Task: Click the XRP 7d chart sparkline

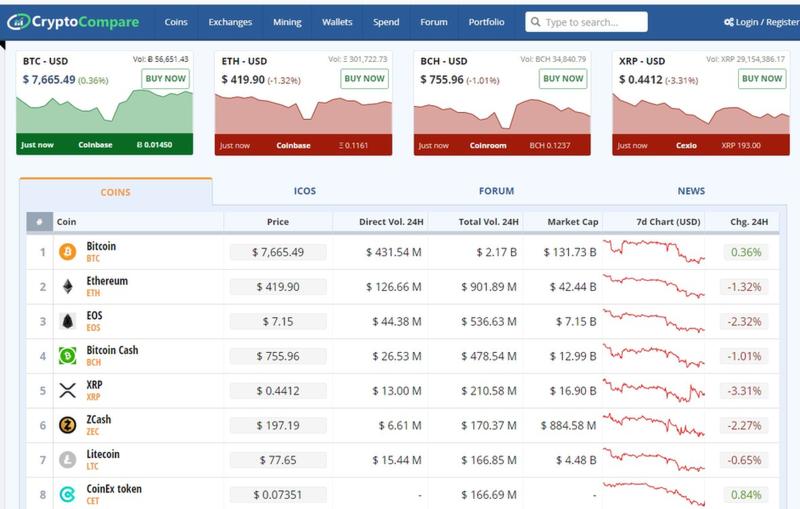Action: tap(654, 391)
